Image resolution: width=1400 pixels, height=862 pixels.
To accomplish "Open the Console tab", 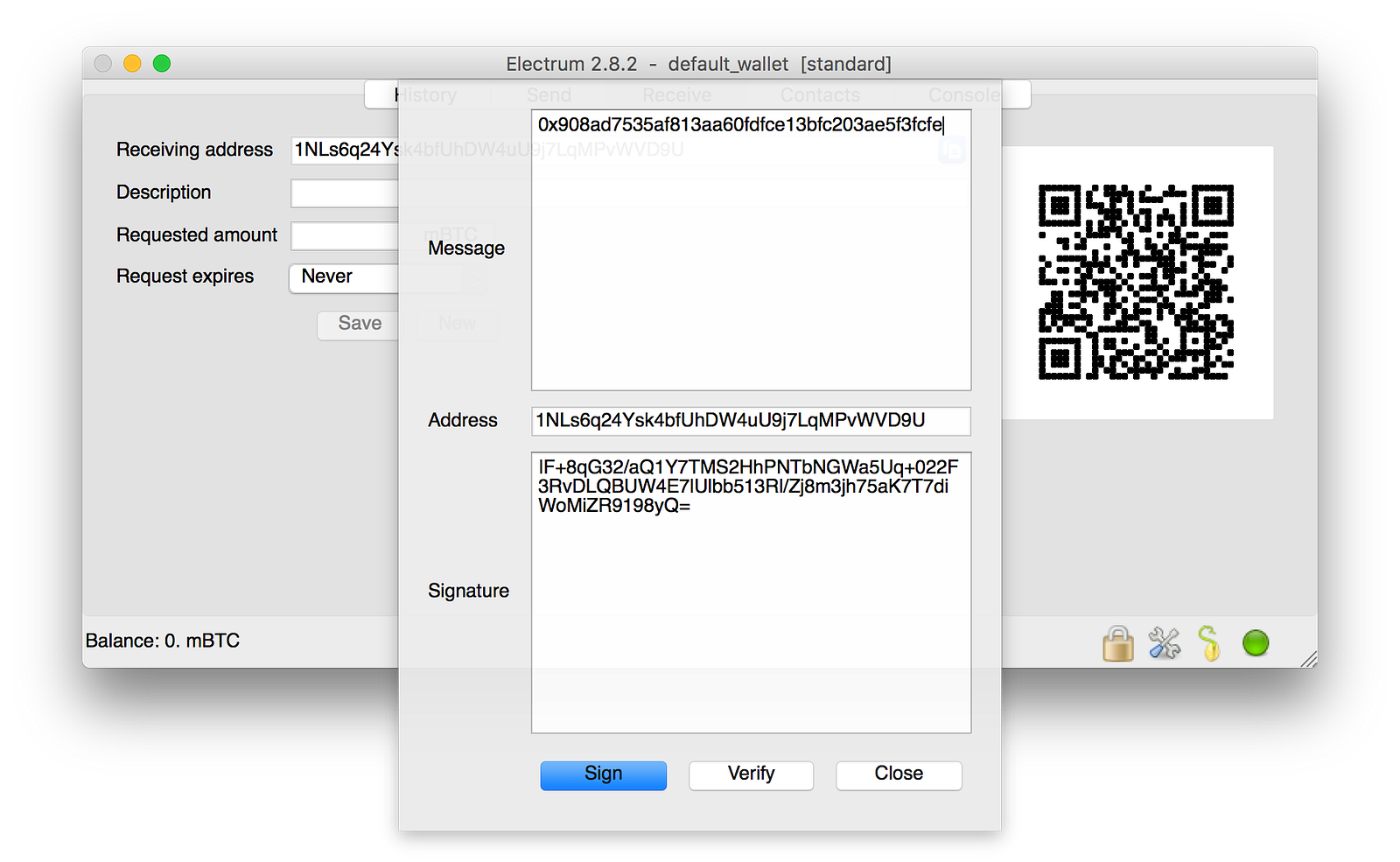I will click(x=963, y=95).
